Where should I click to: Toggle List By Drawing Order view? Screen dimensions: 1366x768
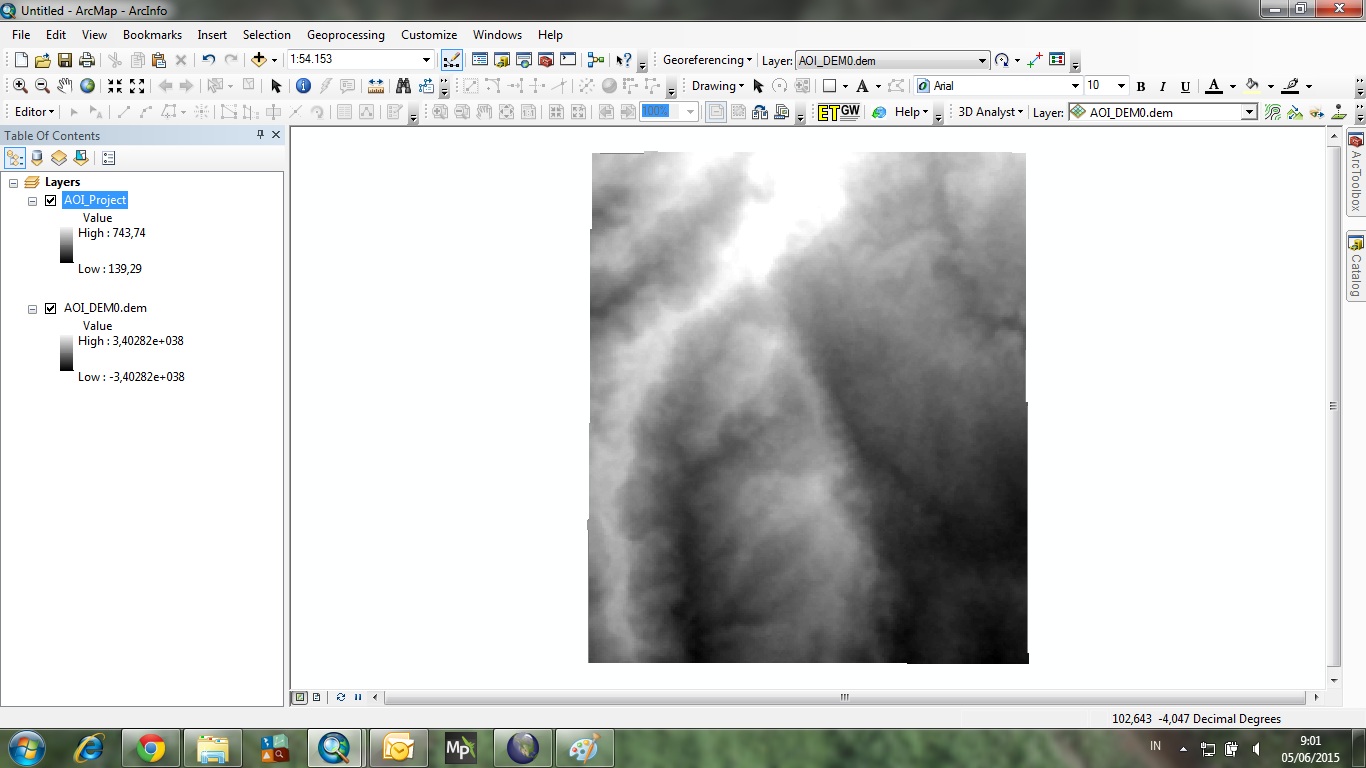point(15,158)
